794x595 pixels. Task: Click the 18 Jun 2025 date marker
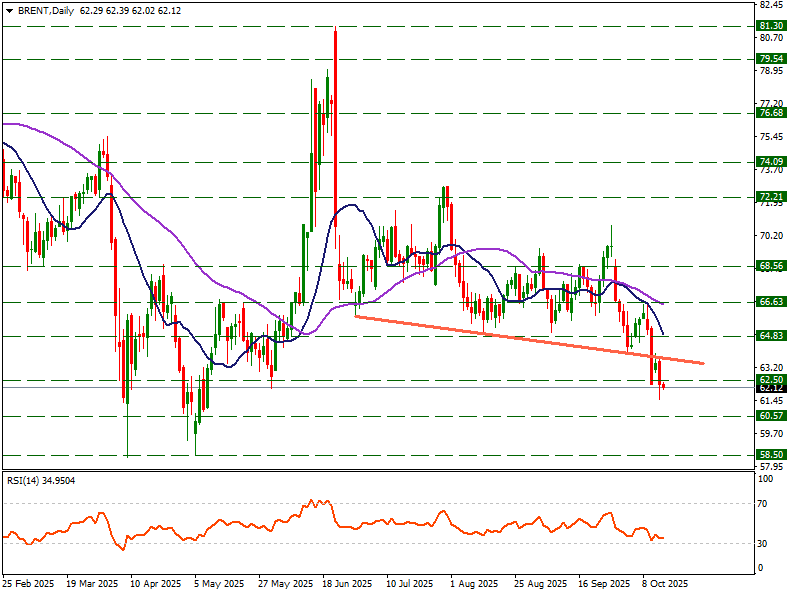347,582
